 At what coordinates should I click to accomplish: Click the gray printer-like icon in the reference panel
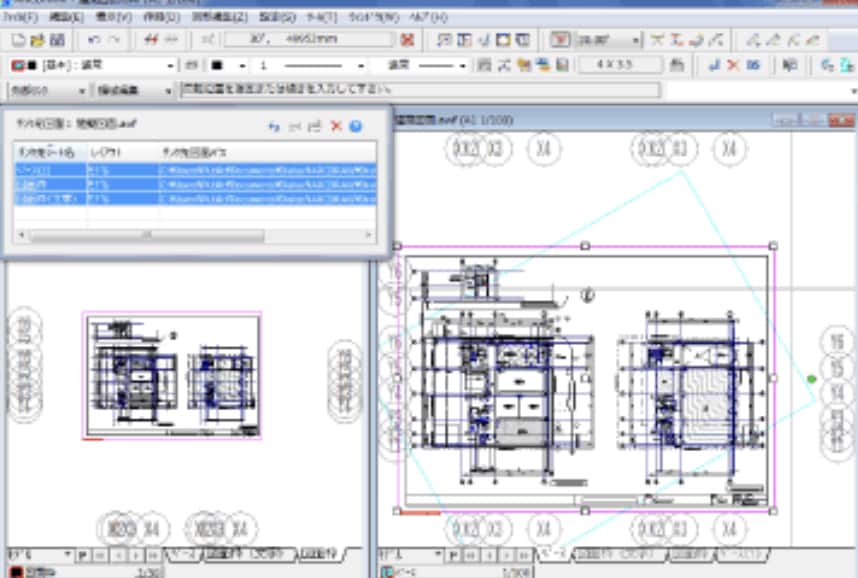coord(315,126)
